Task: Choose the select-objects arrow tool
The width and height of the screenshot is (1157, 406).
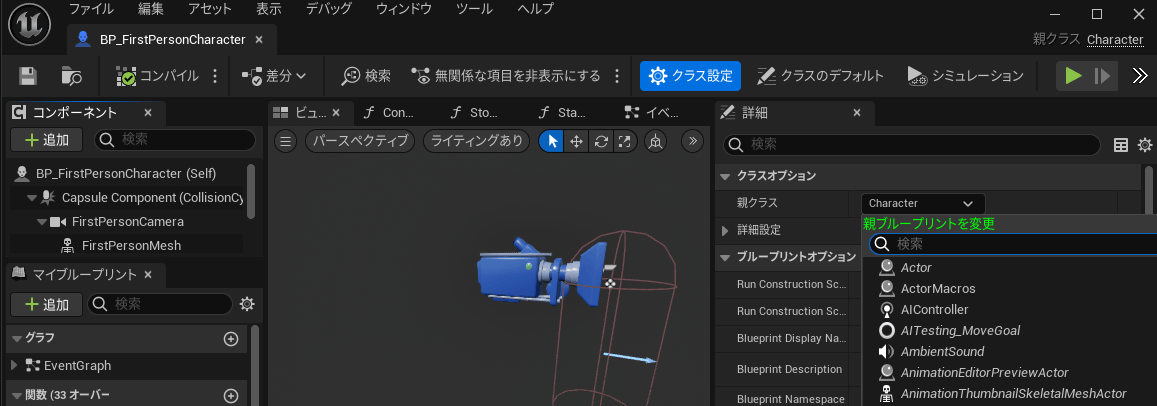Action: [x=551, y=141]
